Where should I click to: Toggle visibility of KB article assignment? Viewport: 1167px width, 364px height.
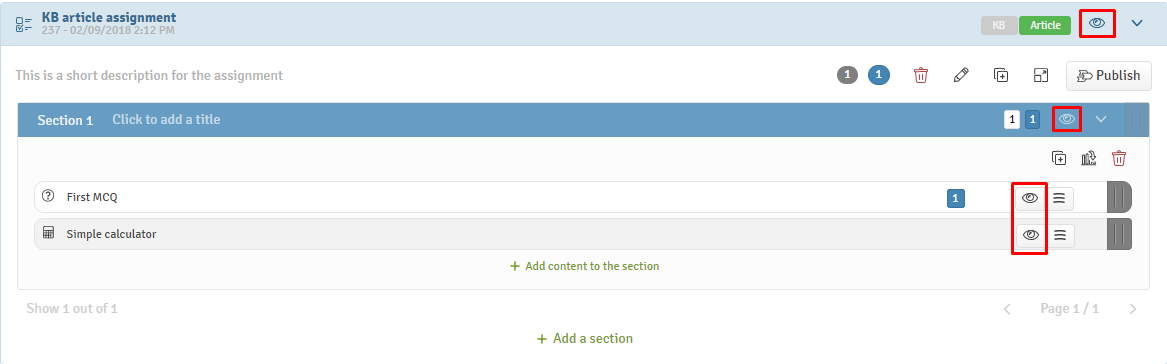click(x=1096, y=24)
